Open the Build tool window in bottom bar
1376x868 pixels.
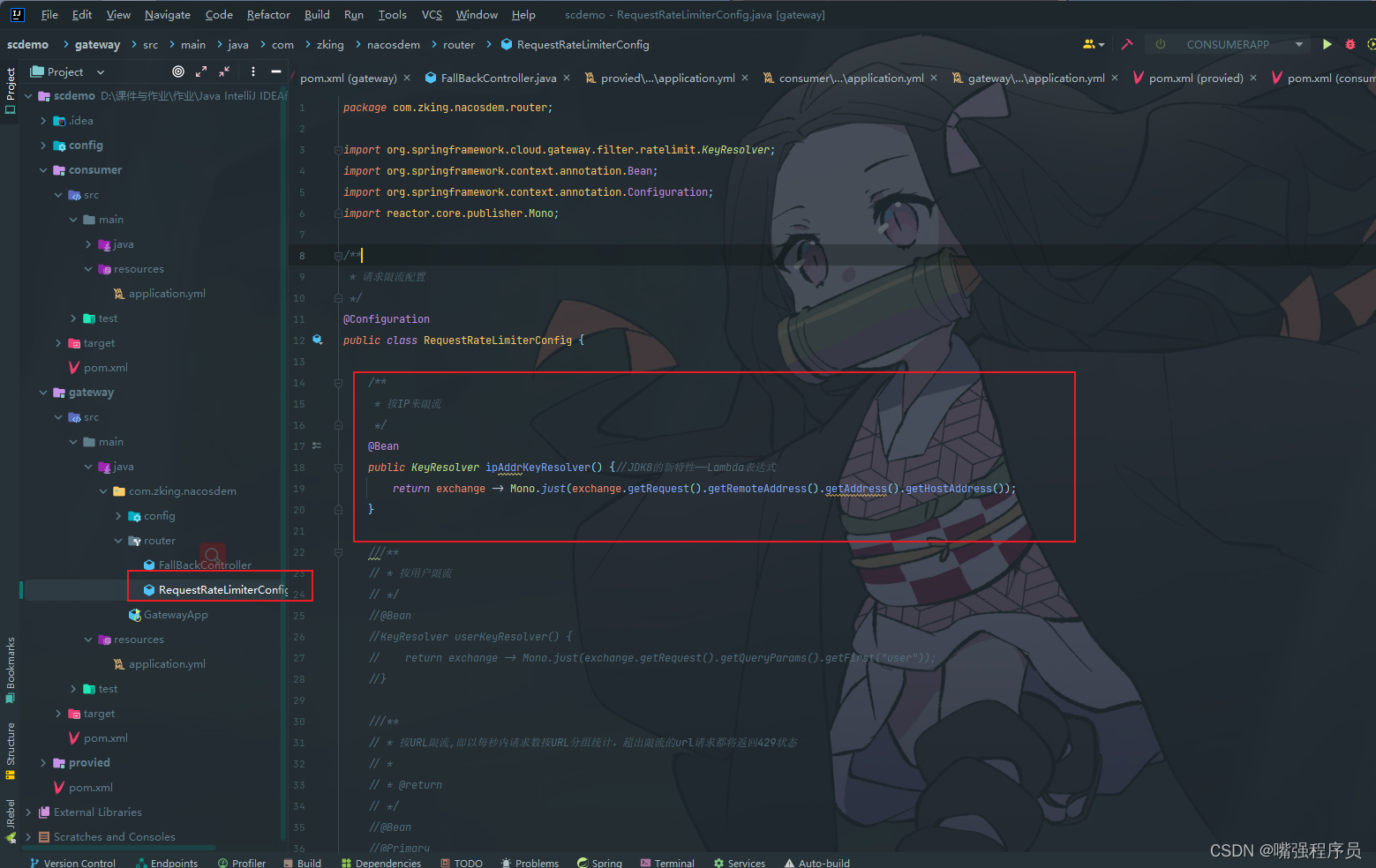(x=303, y=863)
